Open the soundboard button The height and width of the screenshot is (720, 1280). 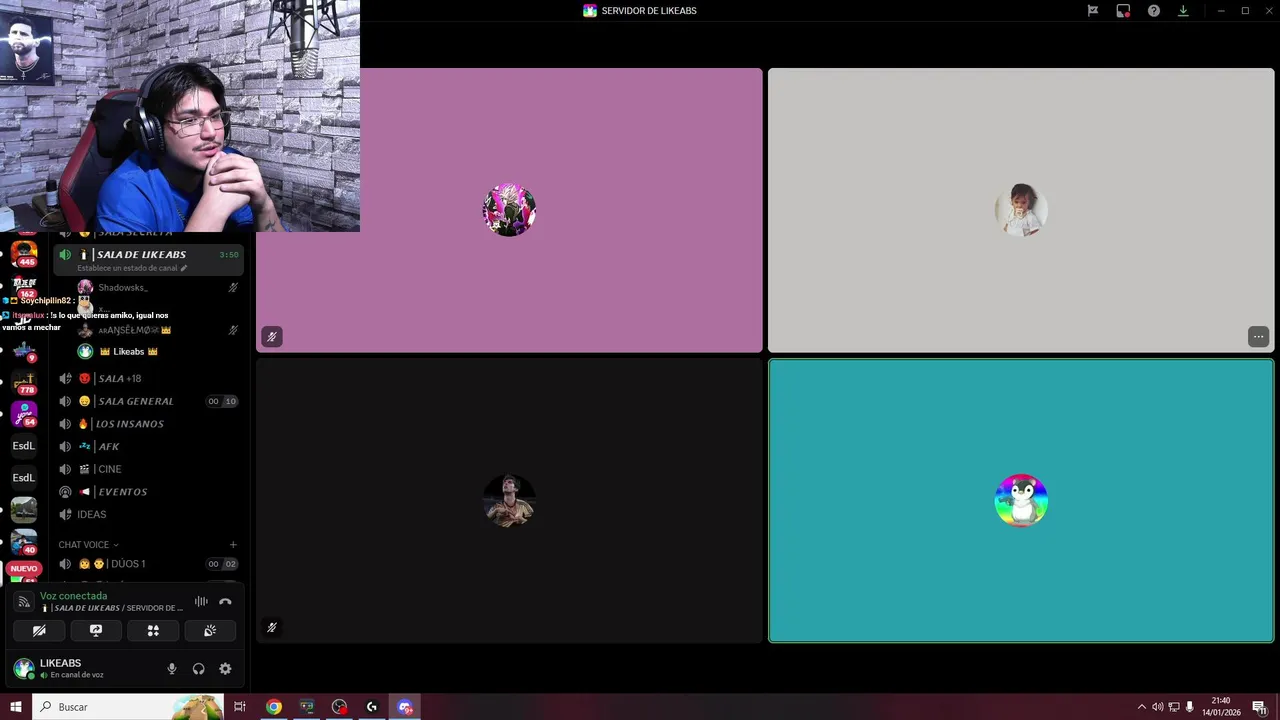(210, 631)
